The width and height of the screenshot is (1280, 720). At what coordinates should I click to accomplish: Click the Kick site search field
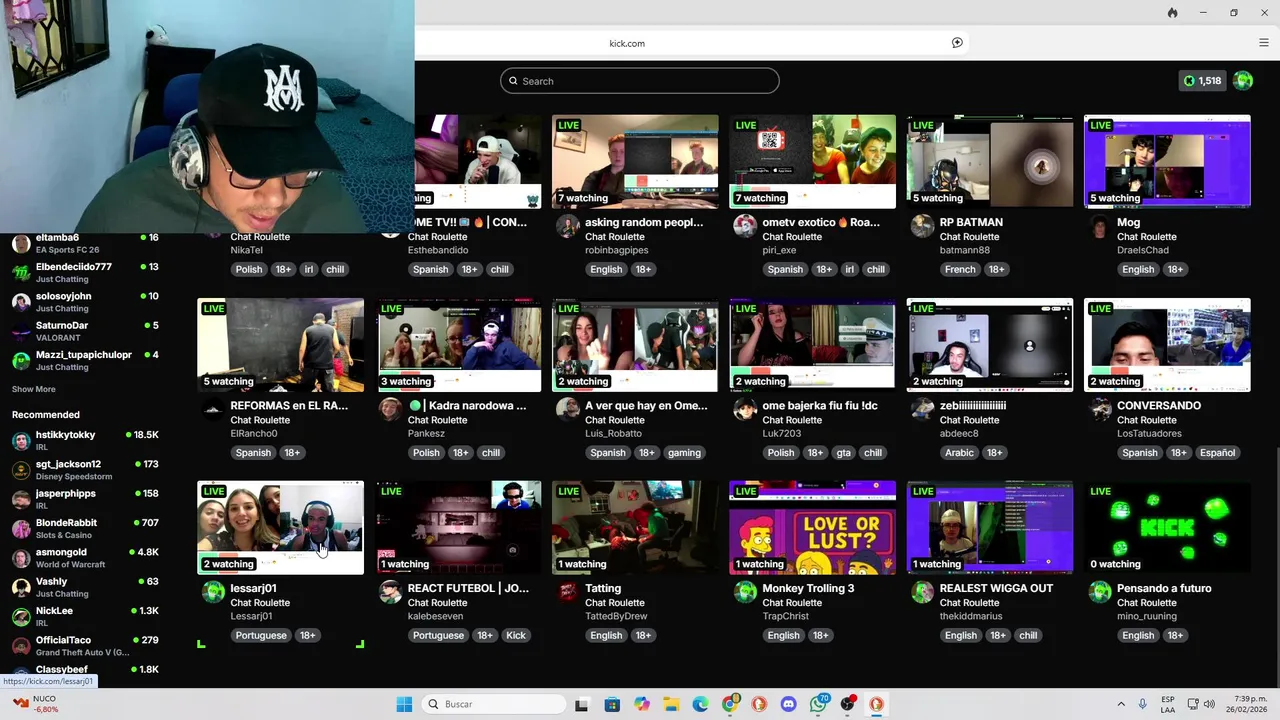(x=640, y=81)
